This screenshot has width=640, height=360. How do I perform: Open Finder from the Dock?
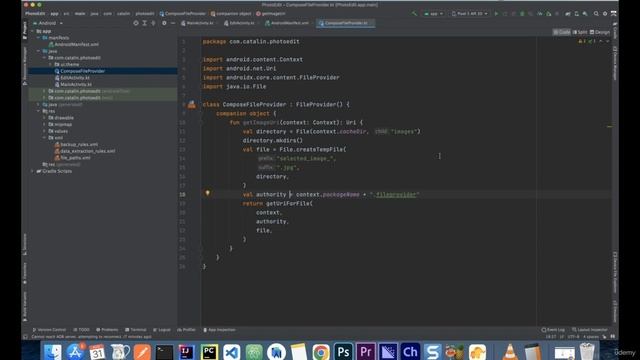(52, 352)
